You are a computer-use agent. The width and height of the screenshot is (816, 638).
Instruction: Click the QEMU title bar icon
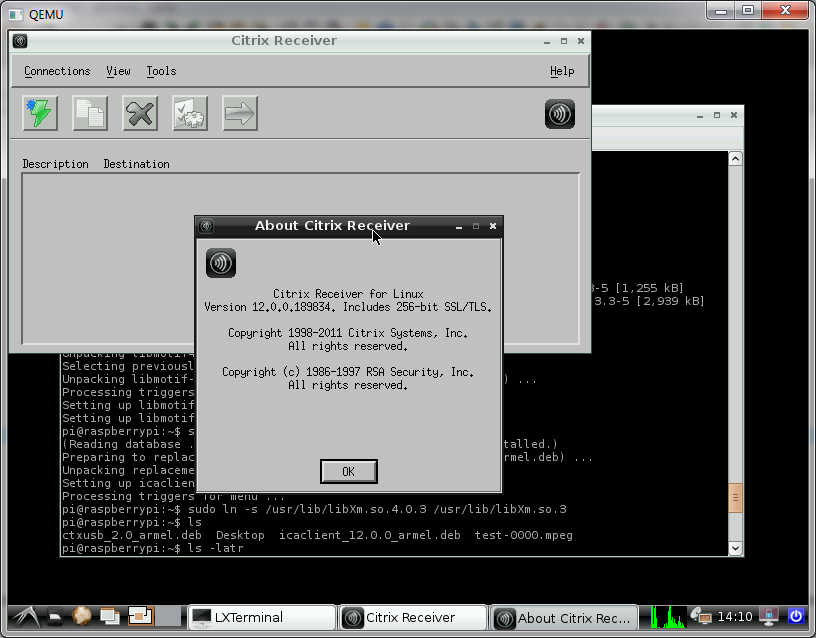[x=16, y=14]
